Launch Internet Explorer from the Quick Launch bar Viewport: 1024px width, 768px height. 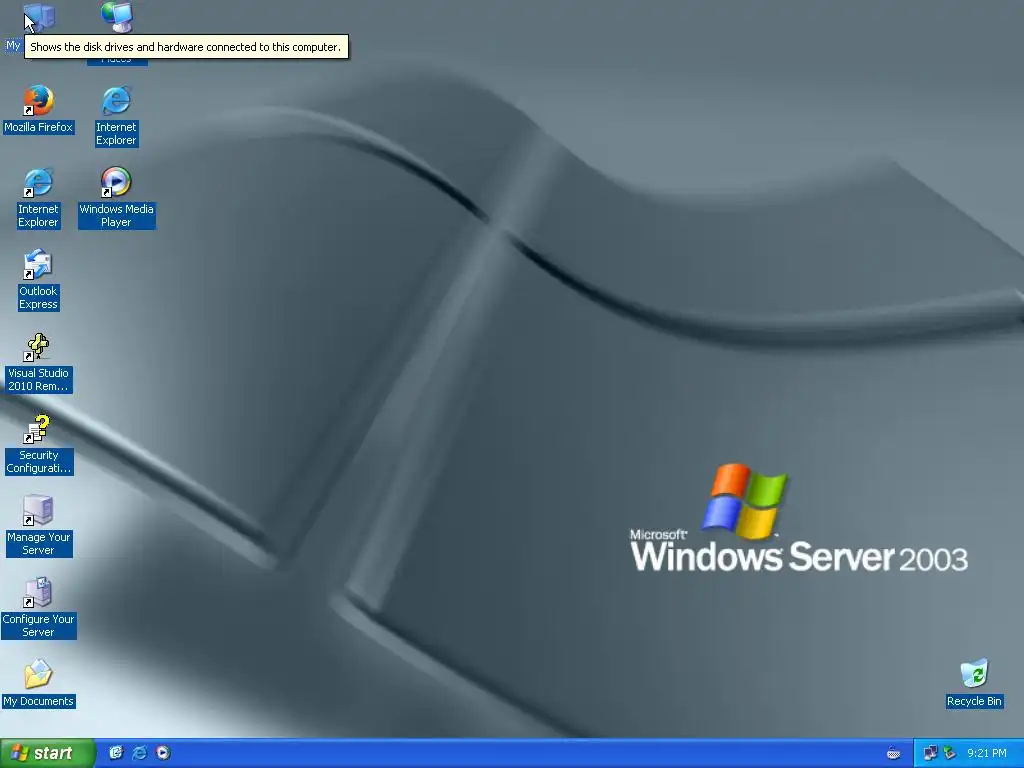pyautogui.click(x=140, y=753)
